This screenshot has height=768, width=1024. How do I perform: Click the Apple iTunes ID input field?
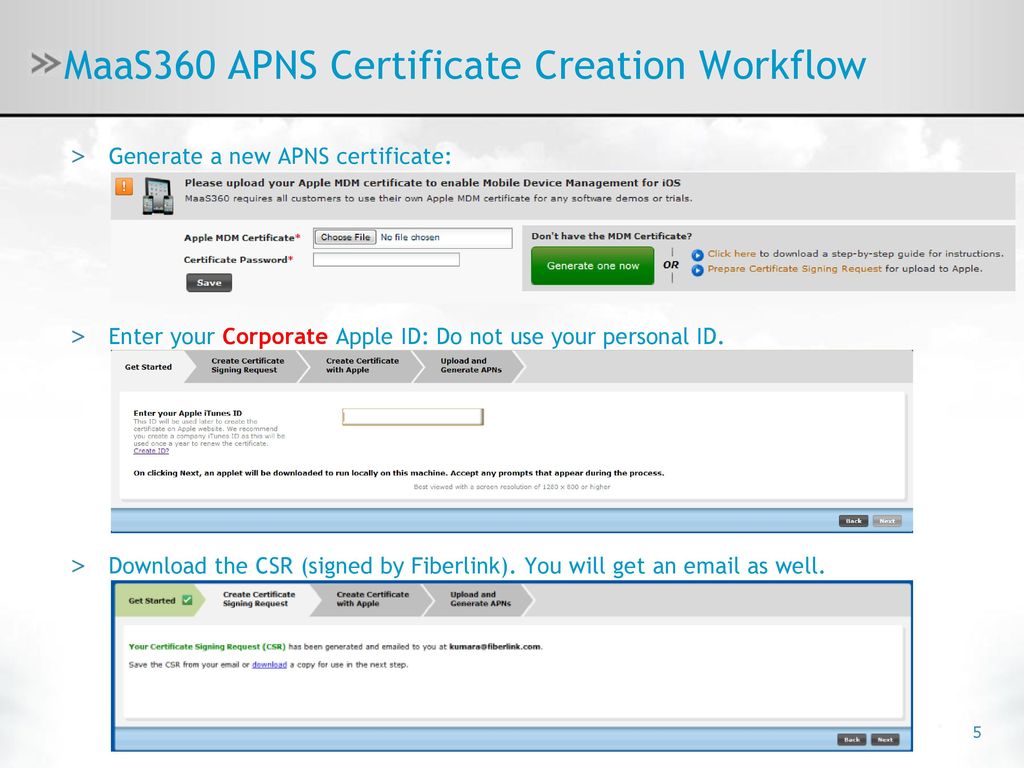(413, 417)
